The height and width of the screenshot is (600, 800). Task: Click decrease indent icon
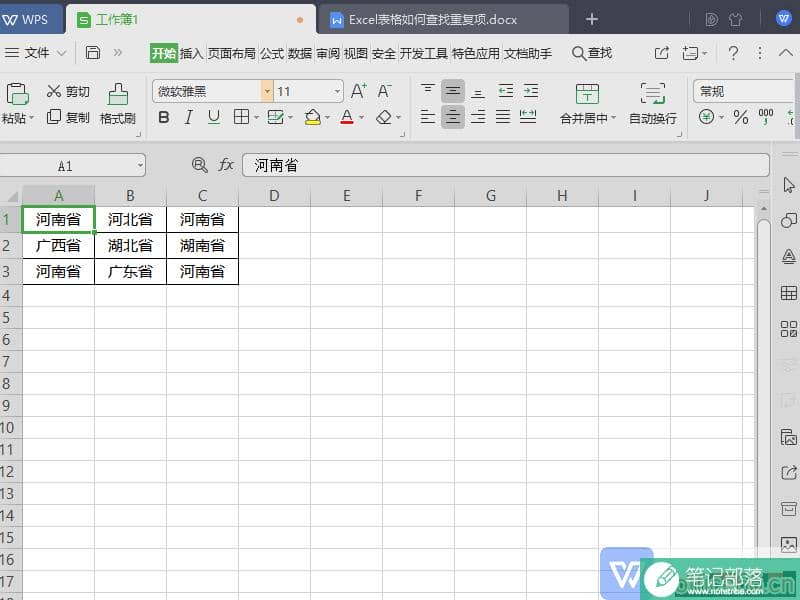click(x=506, y=91)
